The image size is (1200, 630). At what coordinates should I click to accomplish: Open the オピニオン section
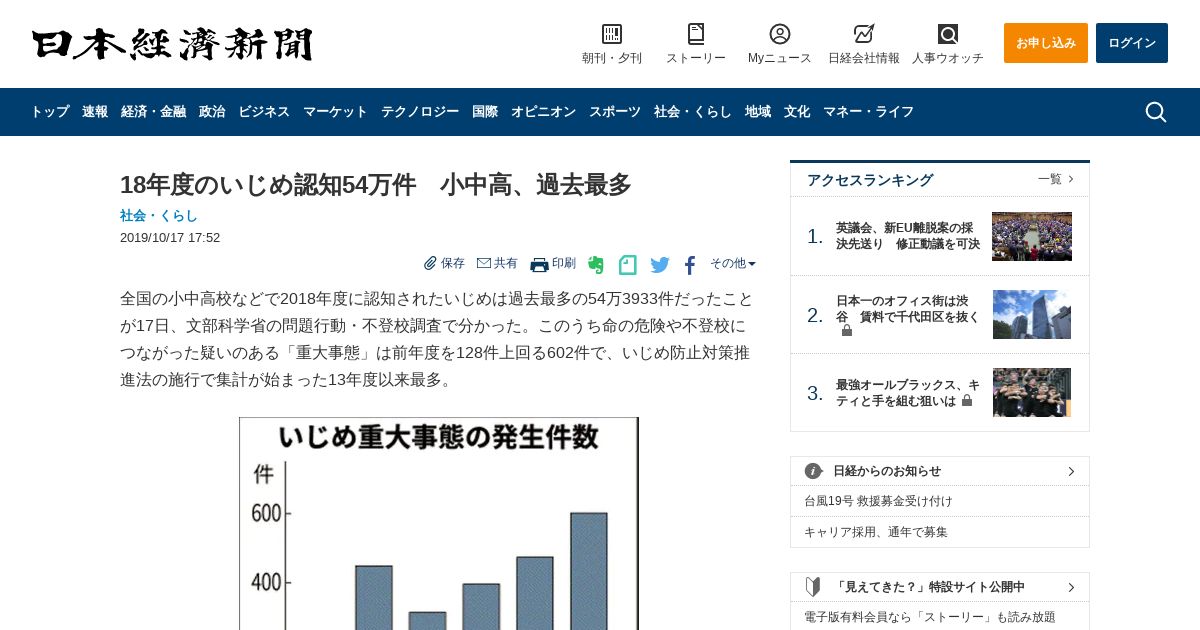tap(543, 112)
